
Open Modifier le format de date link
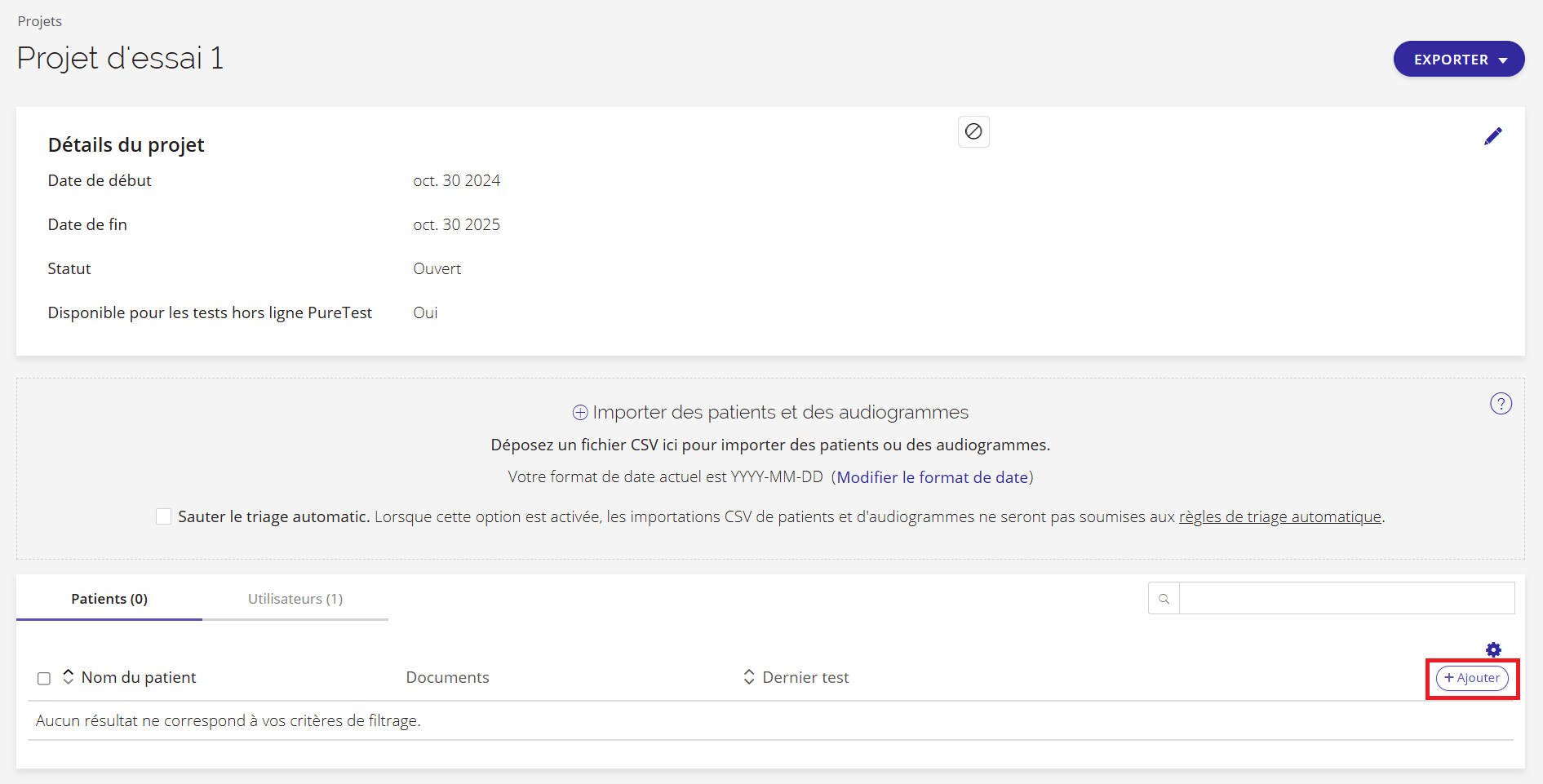[933, 477]
